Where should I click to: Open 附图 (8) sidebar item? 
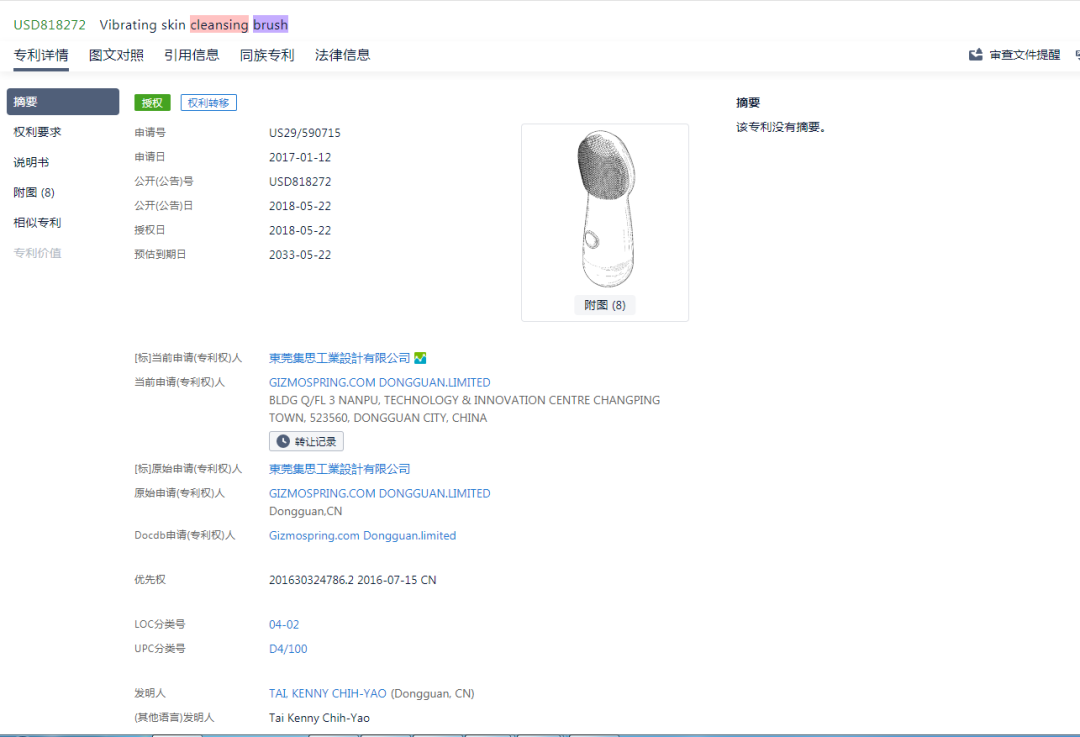(34, 193)
